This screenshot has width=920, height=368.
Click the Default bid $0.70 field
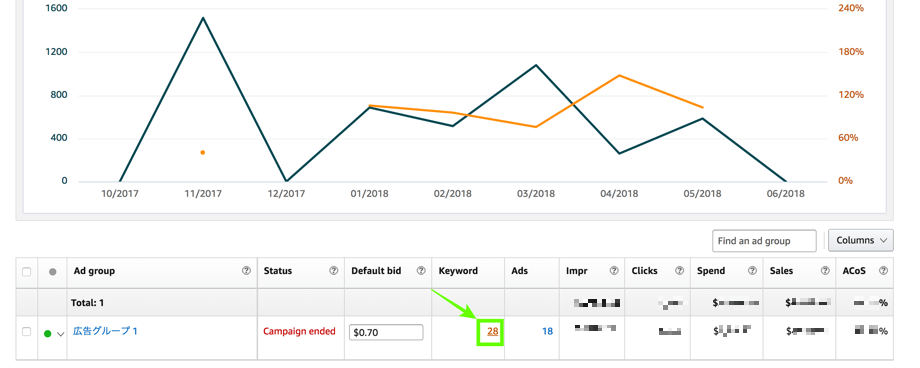click(x=386, y=332)
